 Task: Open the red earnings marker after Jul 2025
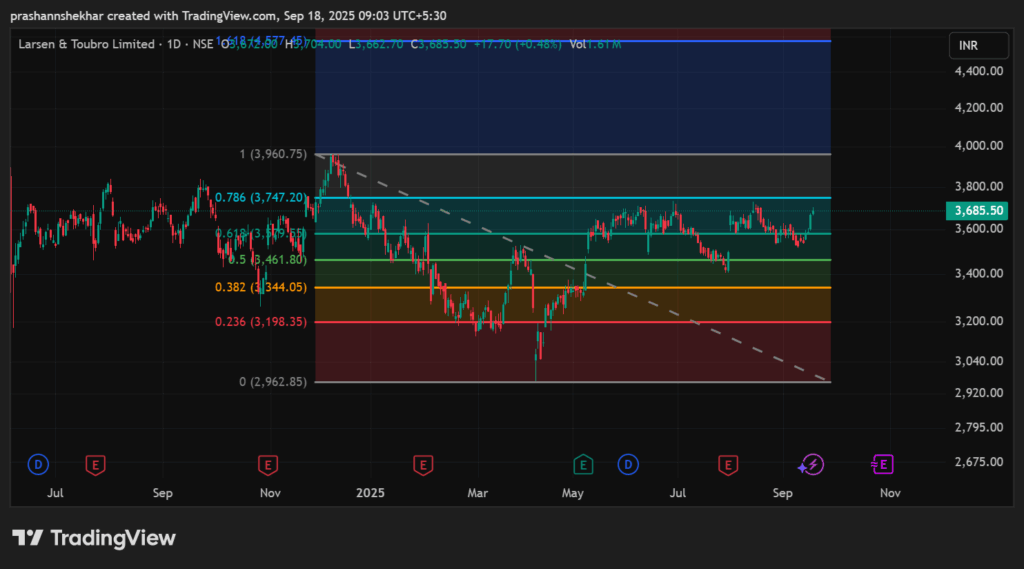click(x=728, y=464)
